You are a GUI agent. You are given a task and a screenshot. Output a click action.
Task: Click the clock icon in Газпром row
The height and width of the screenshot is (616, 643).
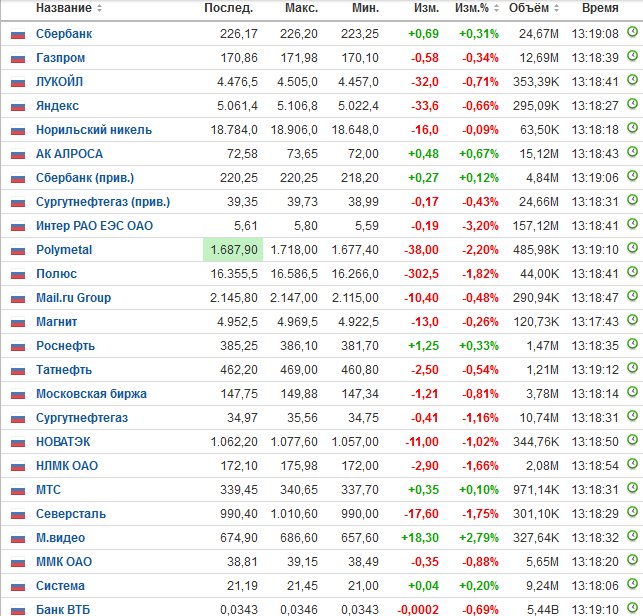pyautogui.click(x=633, y=55)
